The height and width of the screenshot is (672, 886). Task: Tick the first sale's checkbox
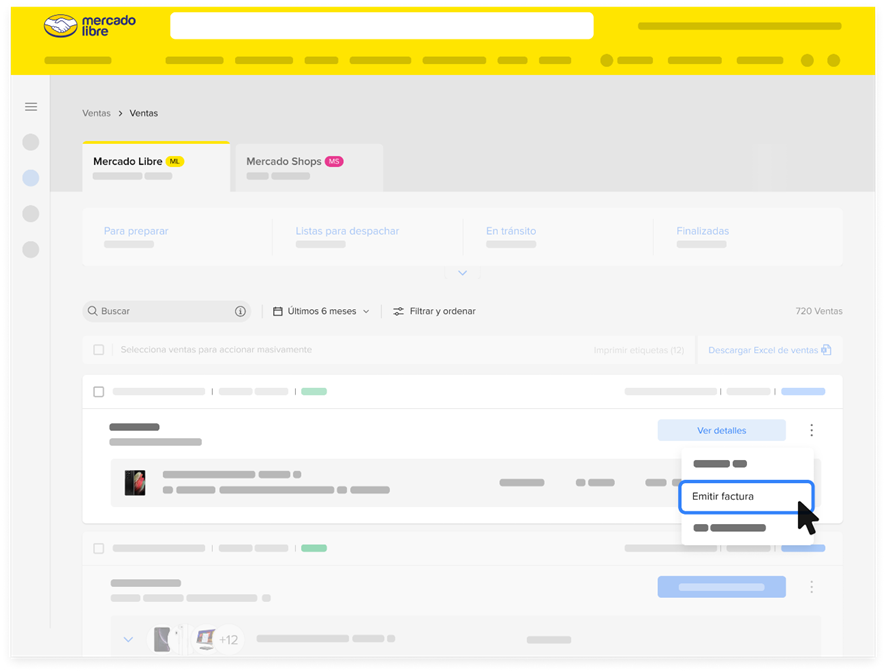[x=98, y=391]
